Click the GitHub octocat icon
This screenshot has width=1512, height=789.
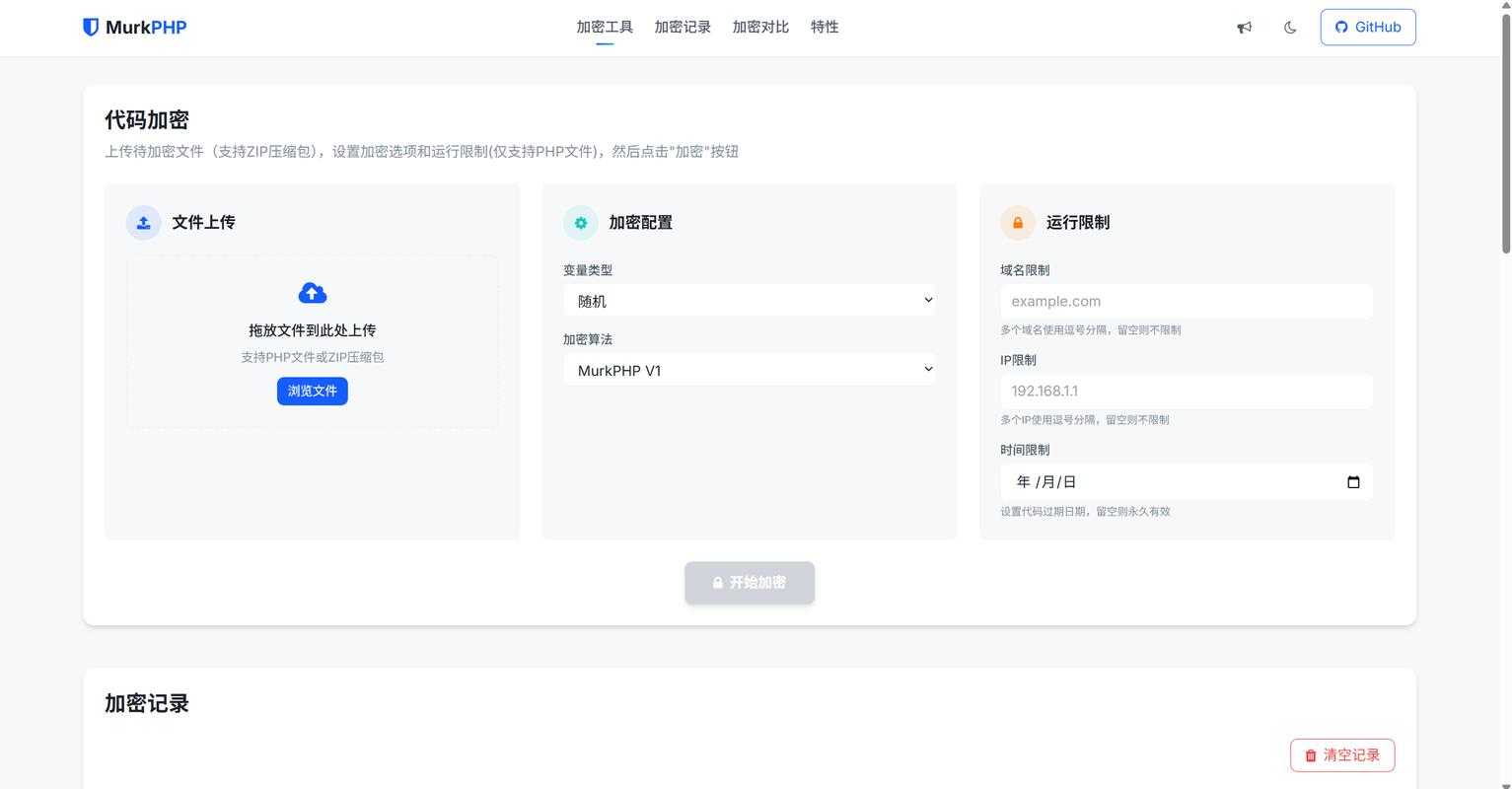coord(1341,27)
